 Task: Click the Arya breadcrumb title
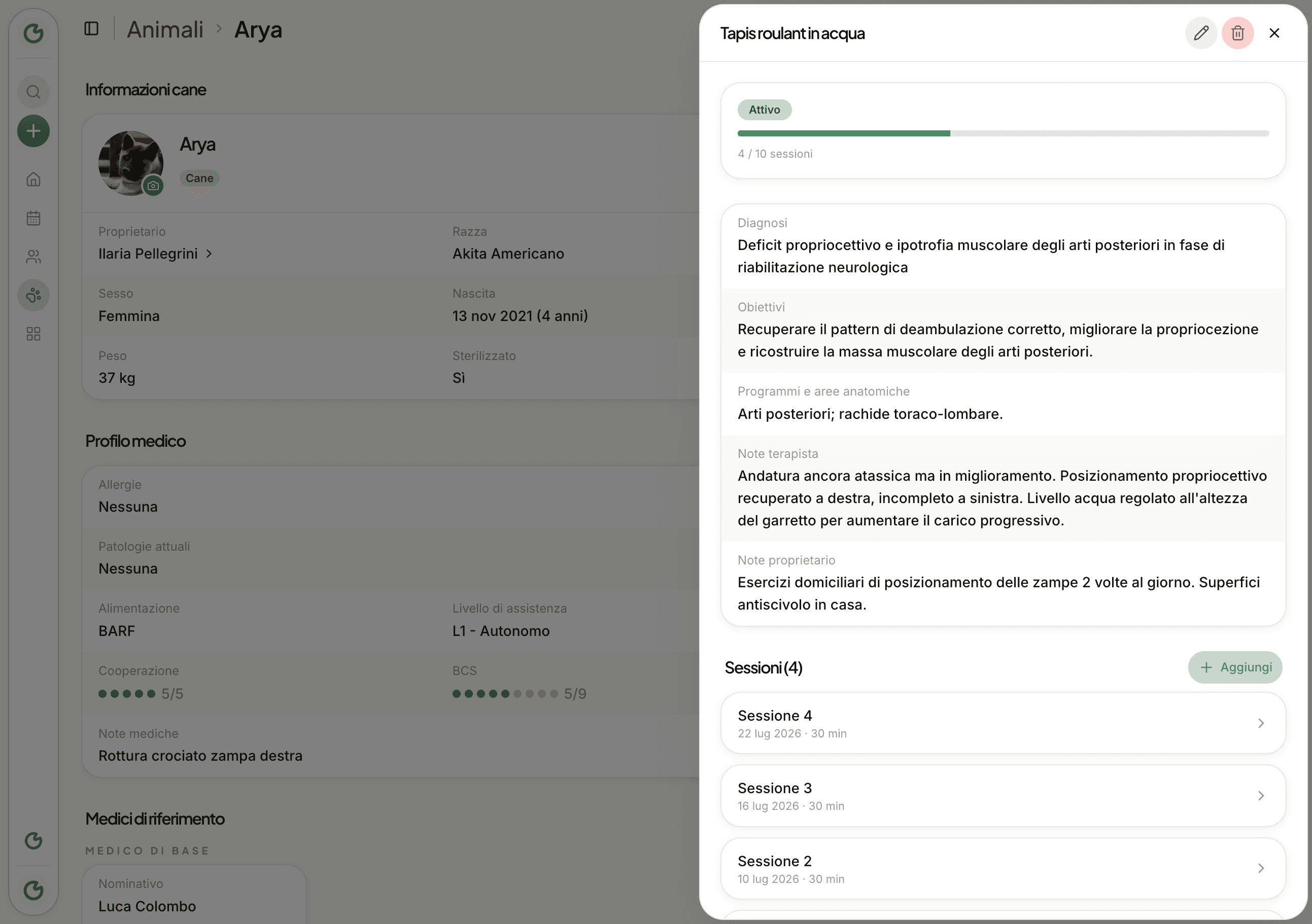point(258,30)
